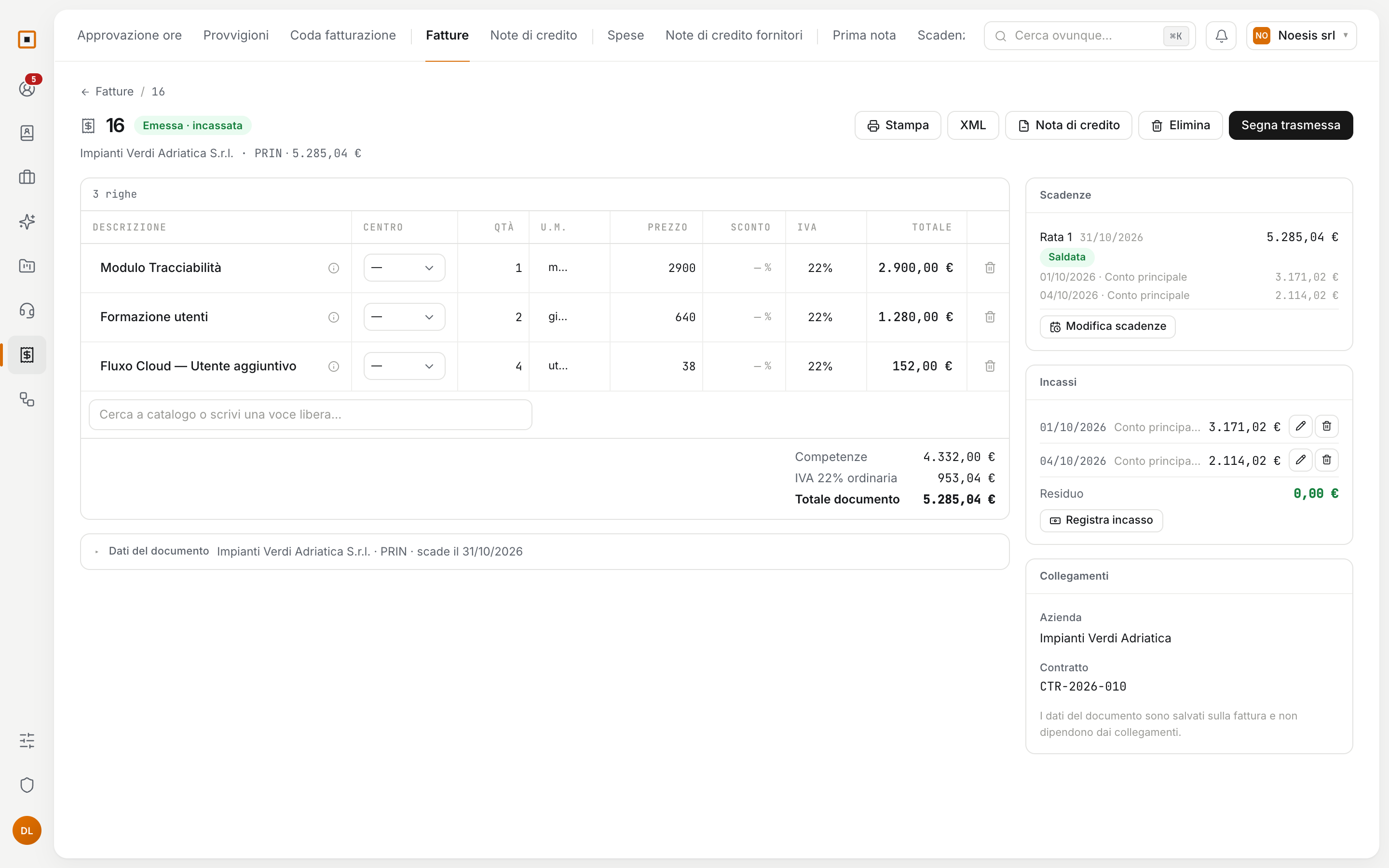This screenshot has height=868, width=1389.
Task: Create a Nota di credito
Action: click(1068, 125)
